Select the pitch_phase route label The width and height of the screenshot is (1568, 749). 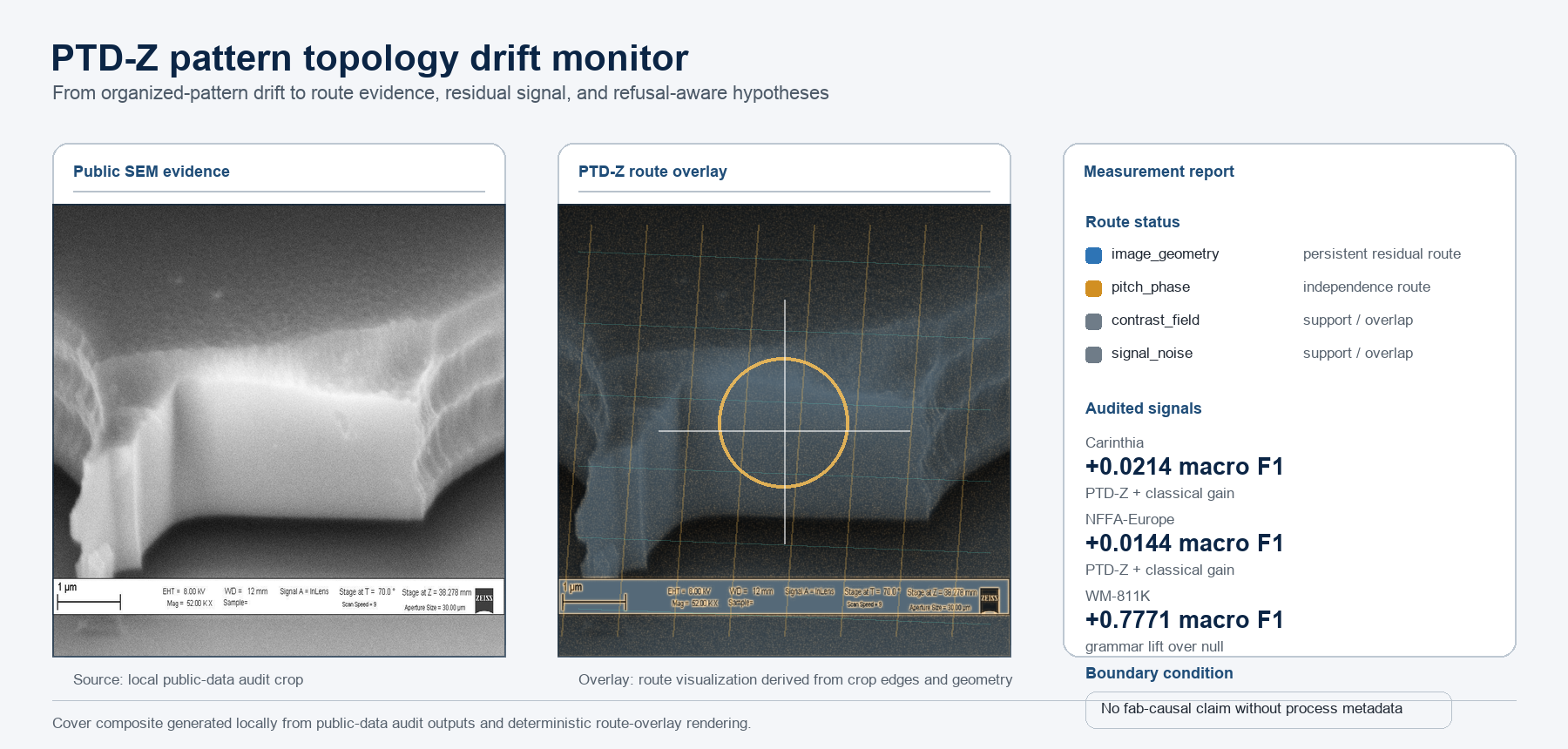coord(1150,287)
